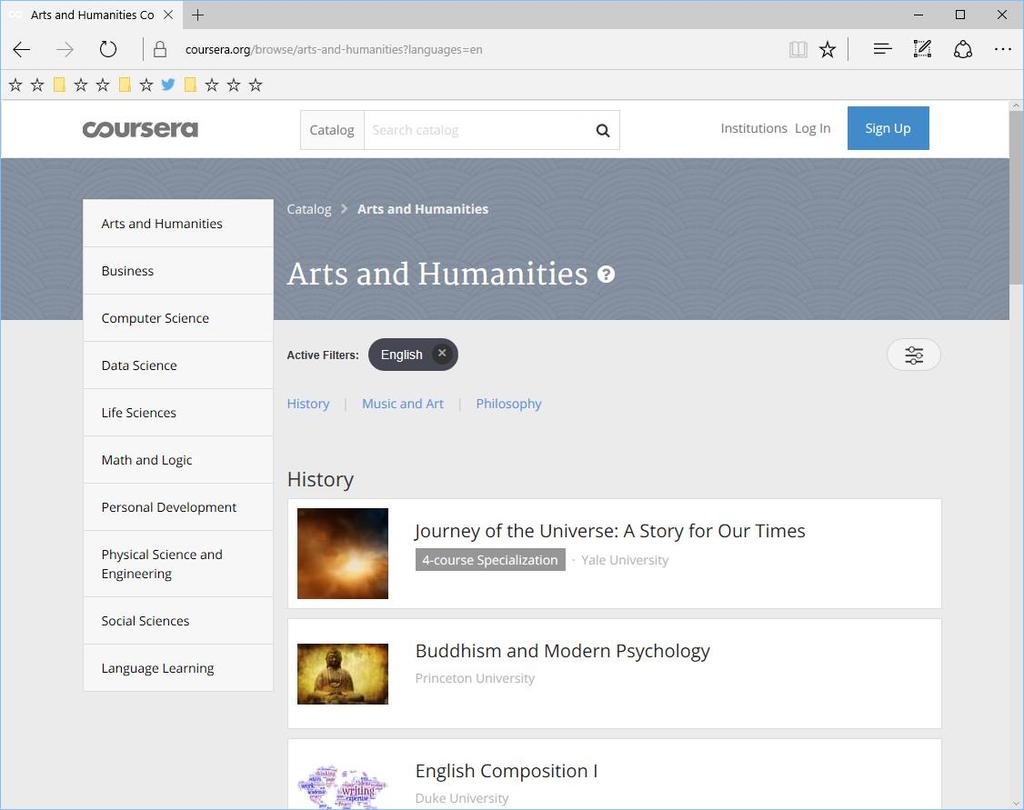Open Journey of the Universe course thumbnail

[343, 553]
